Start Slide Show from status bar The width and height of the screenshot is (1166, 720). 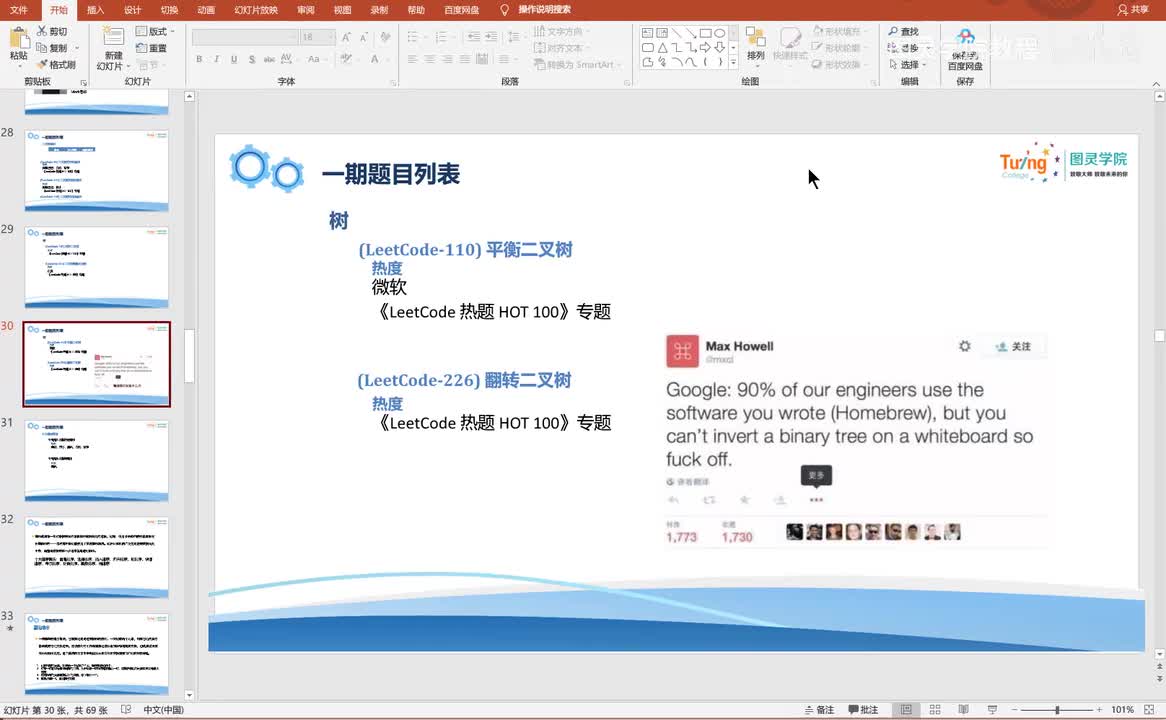pos(992,710)
